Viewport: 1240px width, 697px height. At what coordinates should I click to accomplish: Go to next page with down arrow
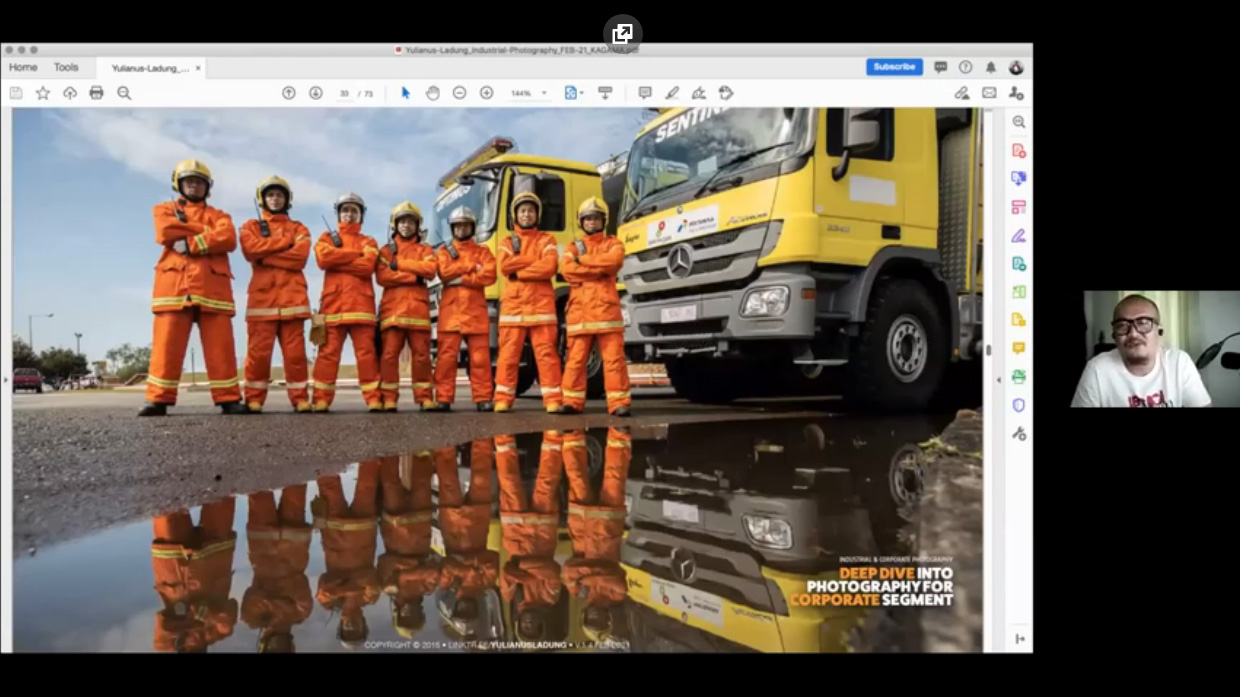(316, 93)
